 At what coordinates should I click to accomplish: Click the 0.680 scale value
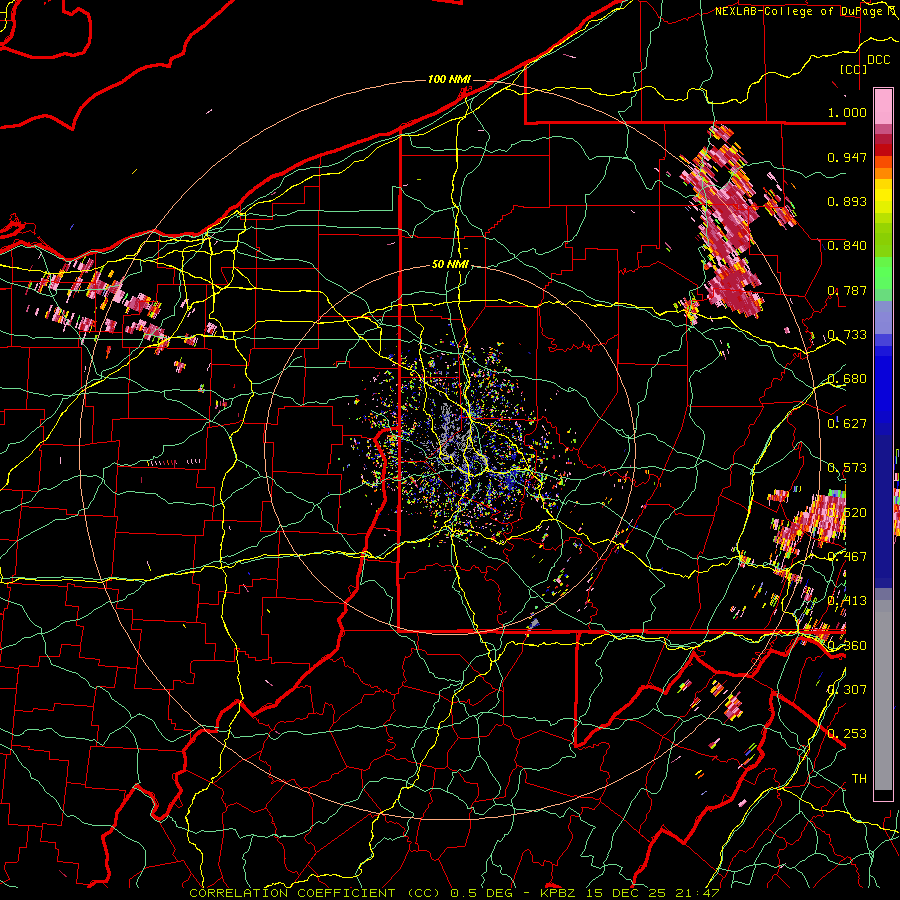tap(847, 379)
